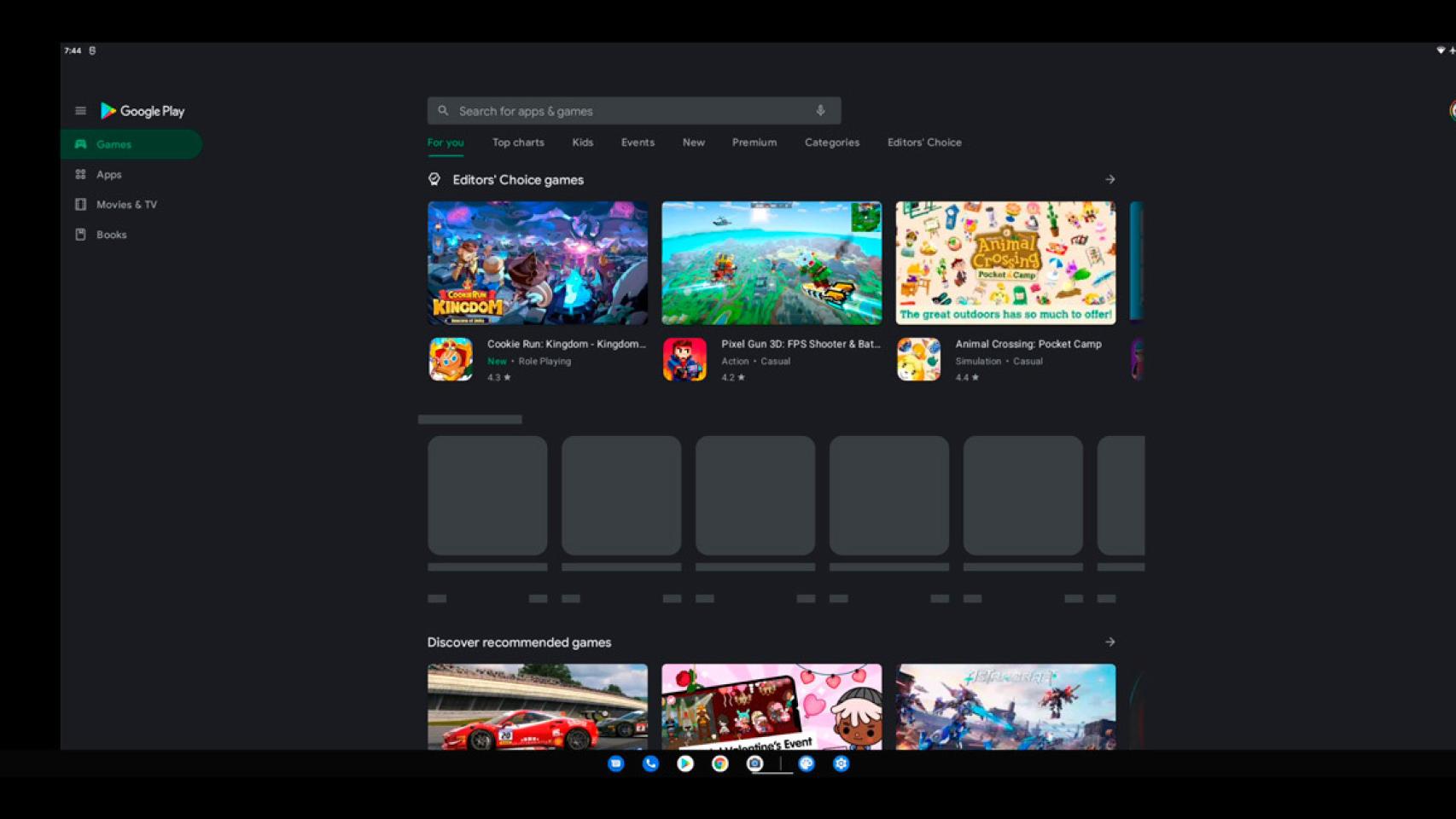Image resolution: width=1456 pixels, height=819 pixels.
Task: Click the Google Play logo
Action: 143,111
